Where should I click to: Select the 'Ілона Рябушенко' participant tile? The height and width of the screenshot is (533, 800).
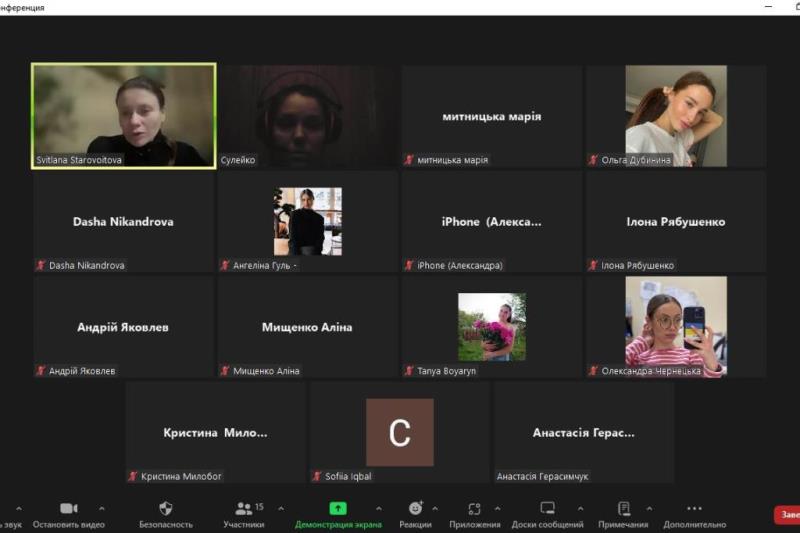click(676, 221)
